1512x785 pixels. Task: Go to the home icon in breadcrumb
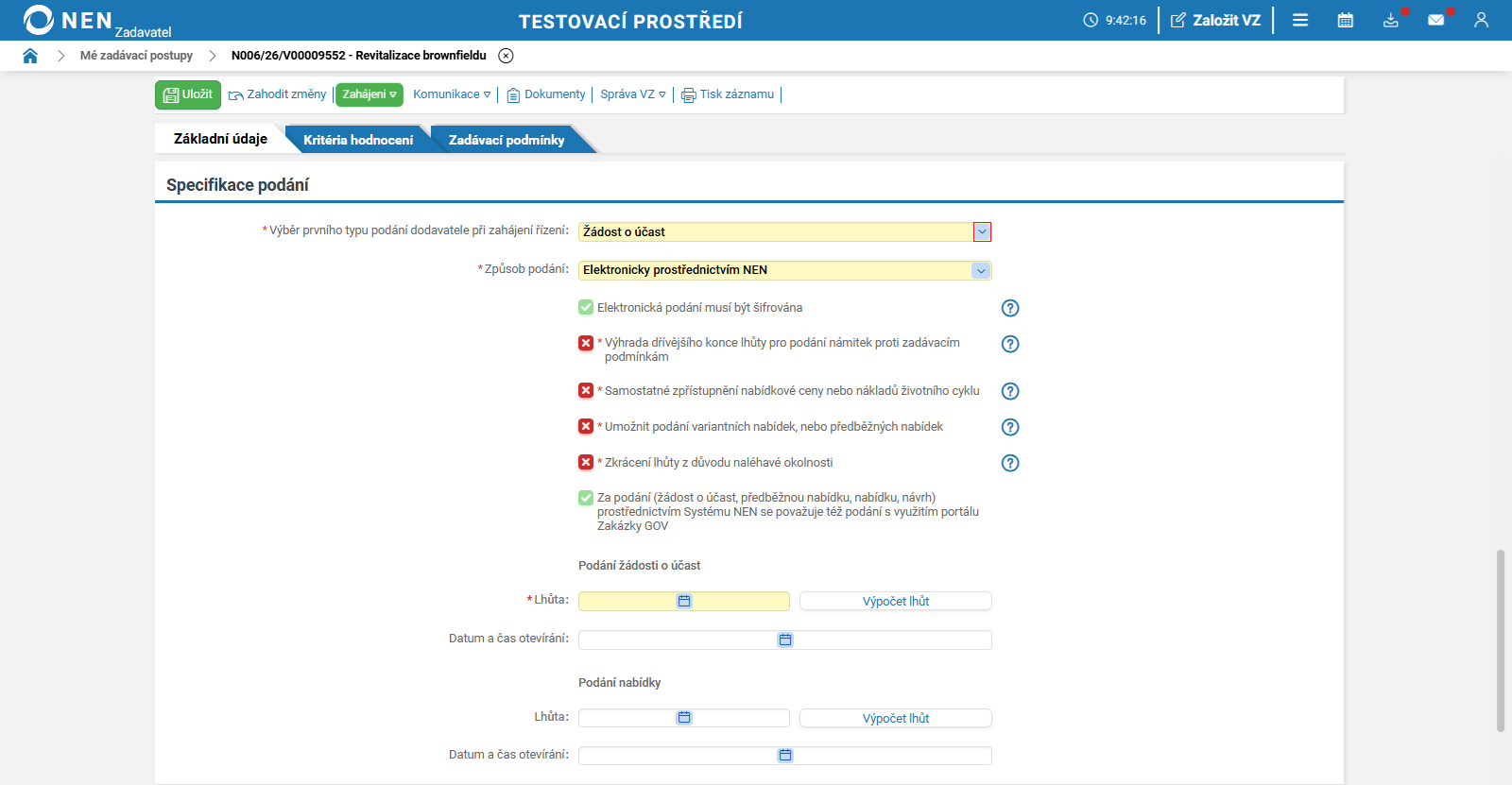pyautogui.click(x=30, y=56)
